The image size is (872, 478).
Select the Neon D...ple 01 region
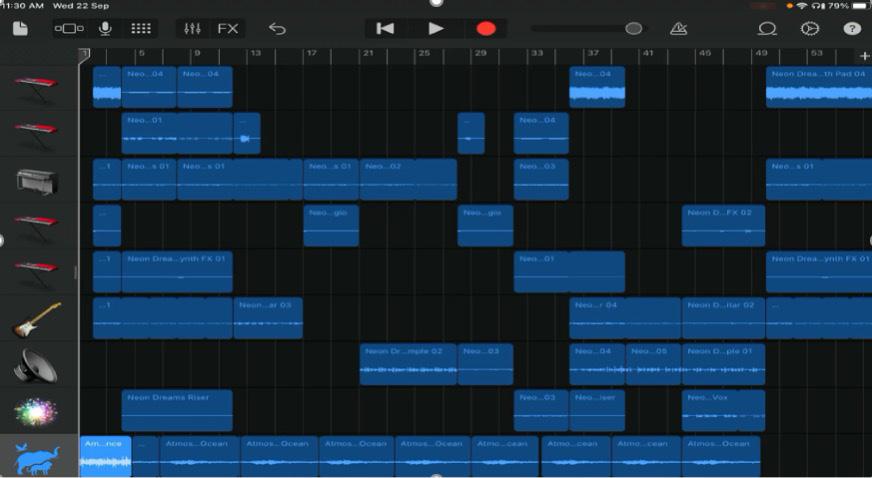(x=723, y=364)
